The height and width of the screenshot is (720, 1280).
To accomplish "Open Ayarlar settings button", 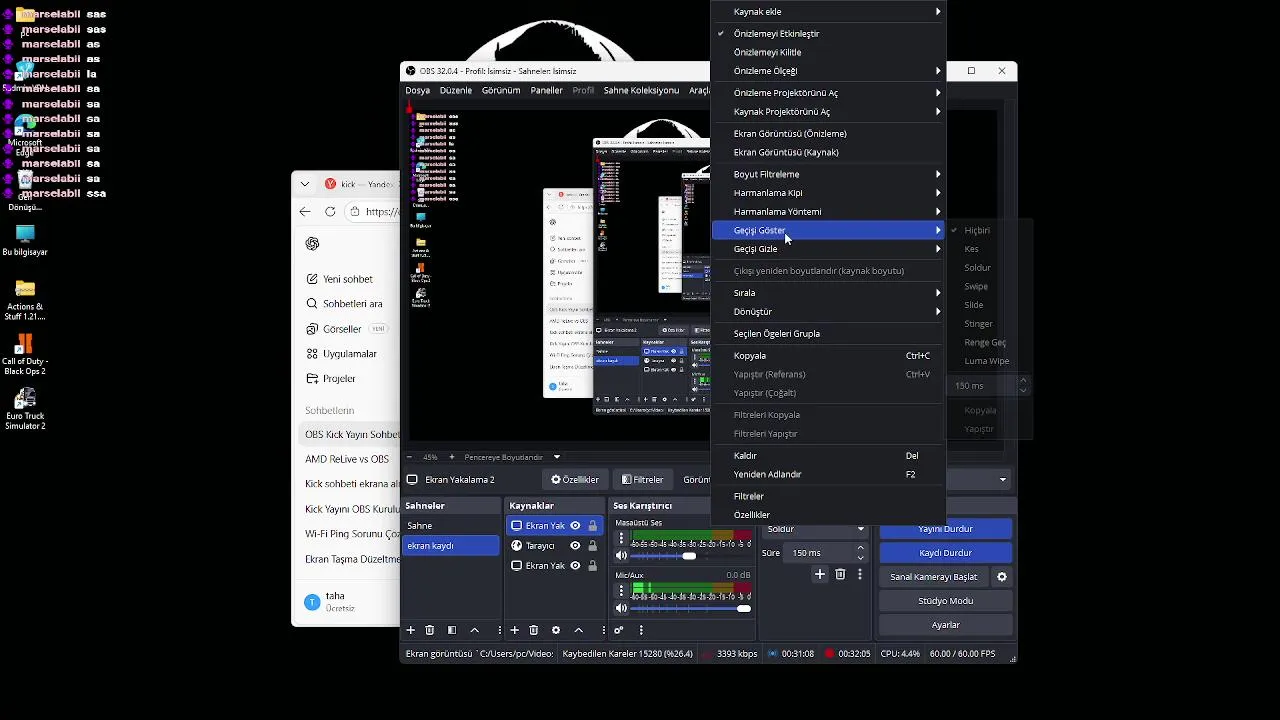I will (x=945, y=625).
